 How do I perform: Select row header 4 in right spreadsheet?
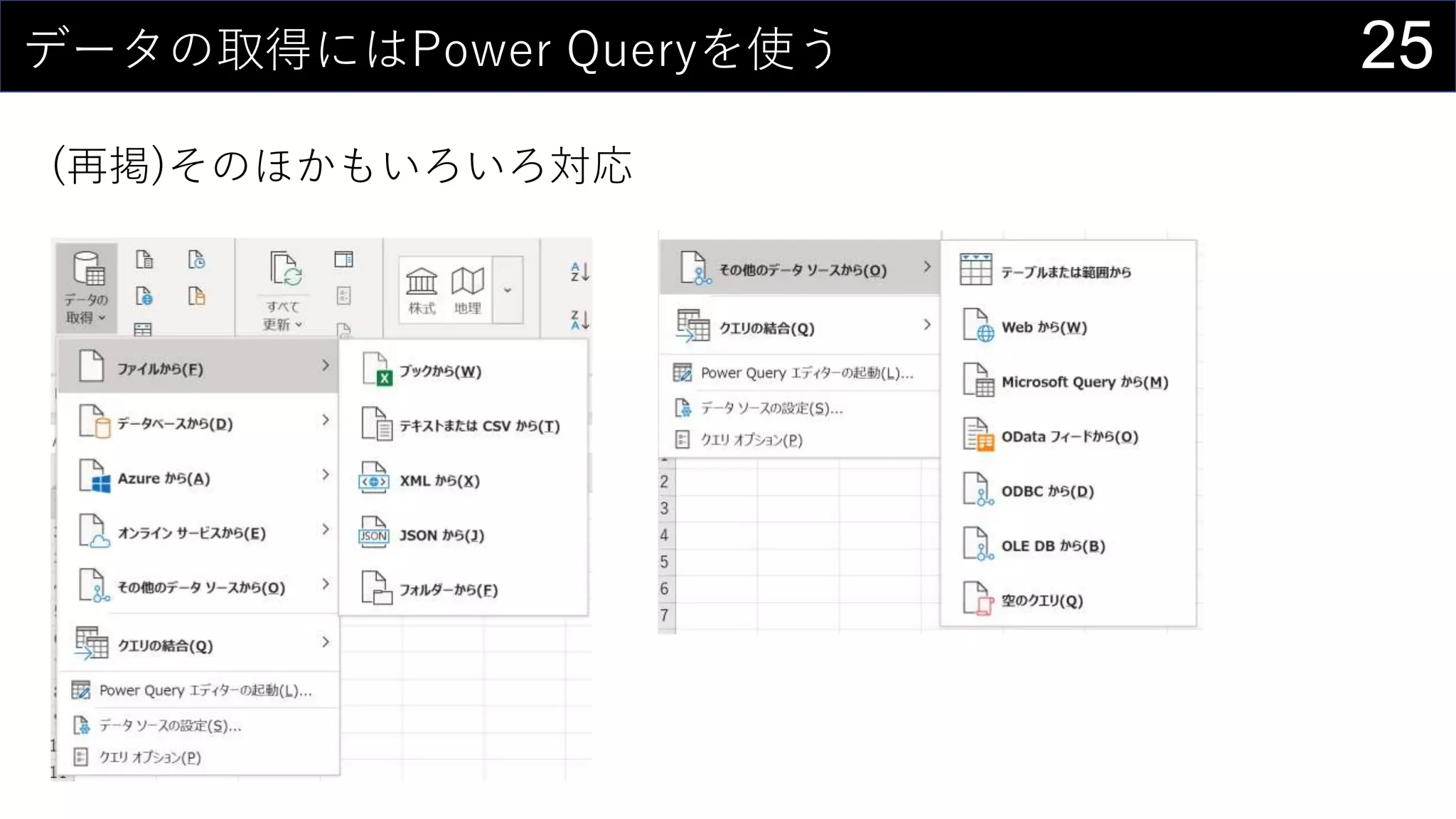coord(665,535)
